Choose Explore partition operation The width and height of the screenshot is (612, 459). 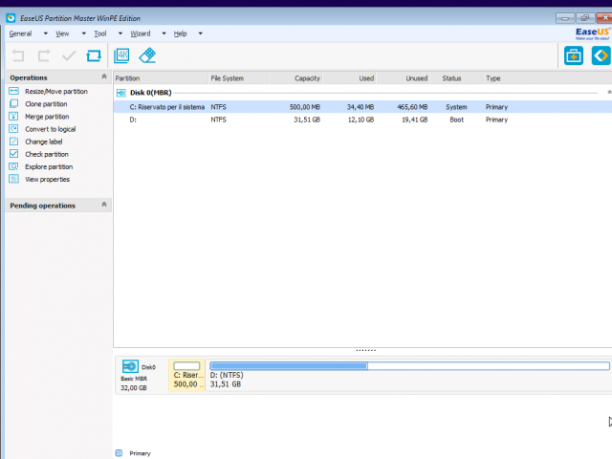[x=49, y=167]
